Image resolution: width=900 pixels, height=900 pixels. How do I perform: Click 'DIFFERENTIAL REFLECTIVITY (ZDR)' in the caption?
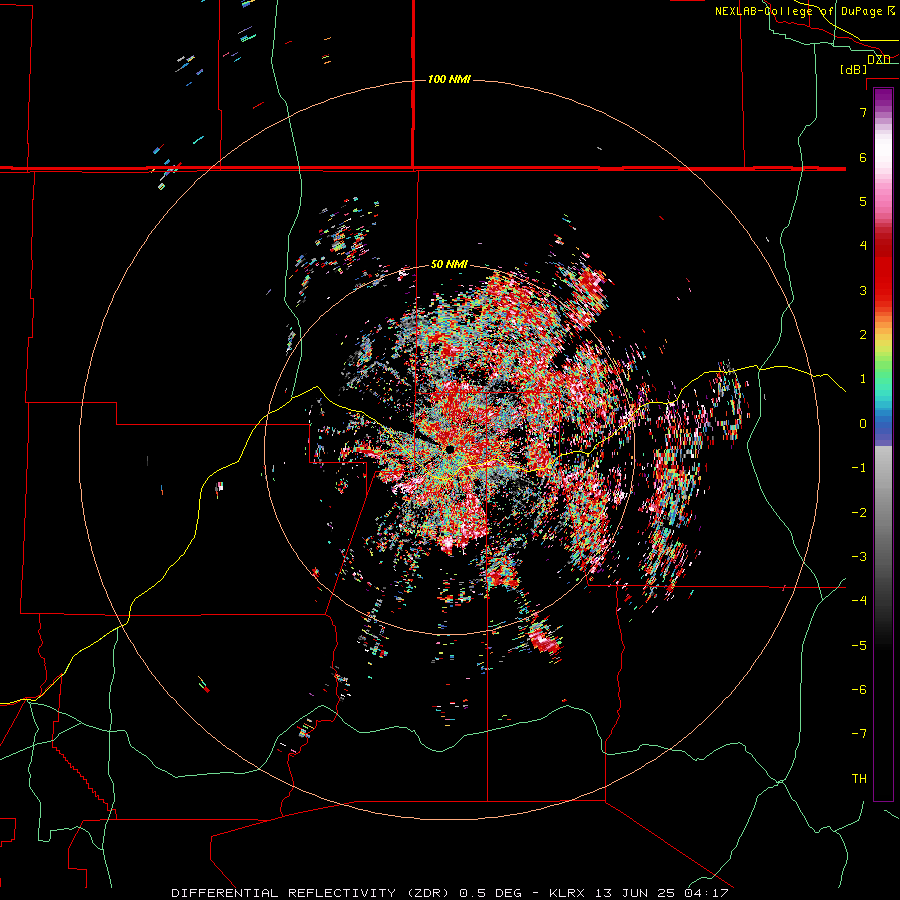coord(312,893)
